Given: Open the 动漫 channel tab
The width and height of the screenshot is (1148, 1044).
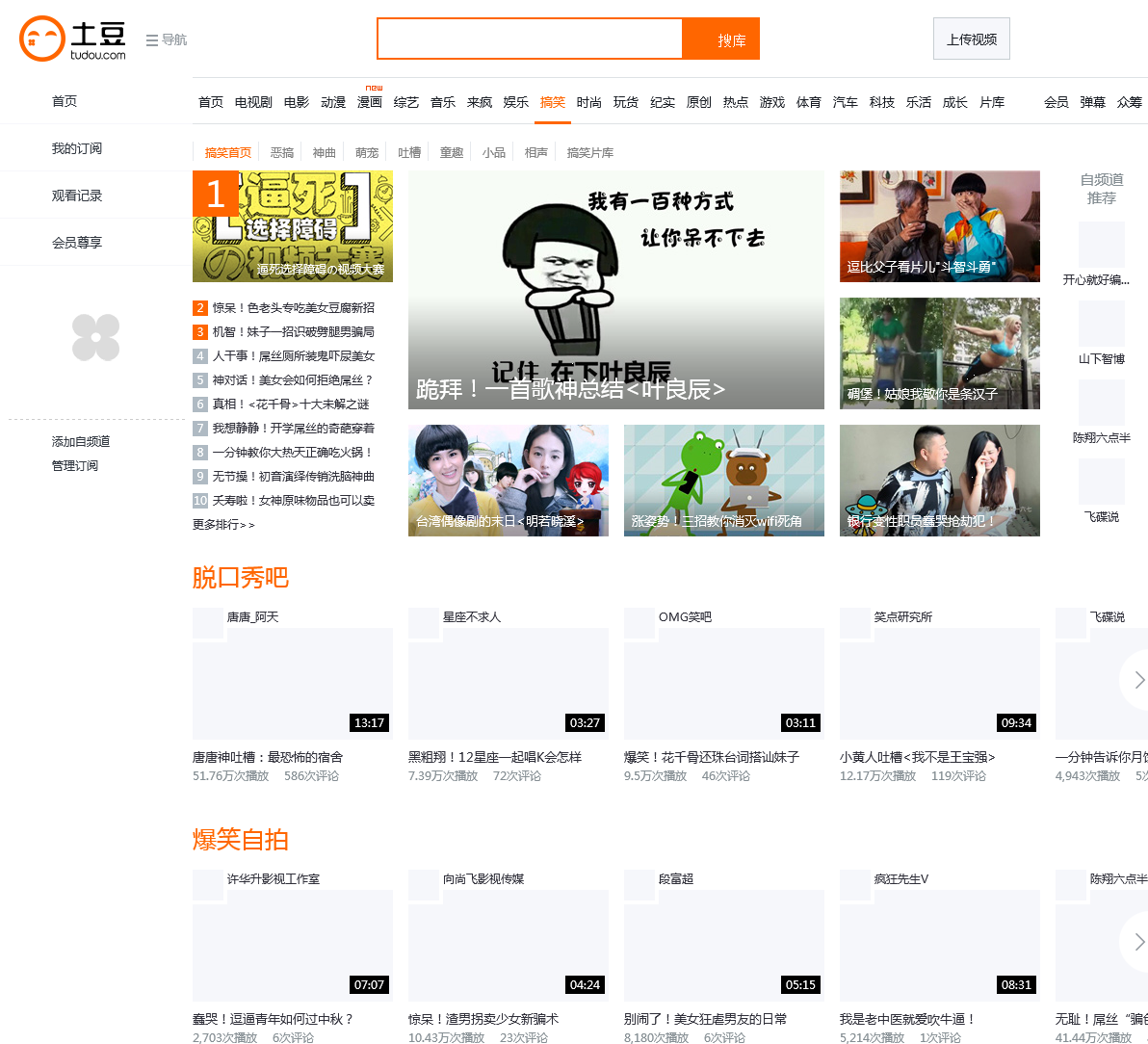Looking at the screenshot, I should (x=333, y=102).
